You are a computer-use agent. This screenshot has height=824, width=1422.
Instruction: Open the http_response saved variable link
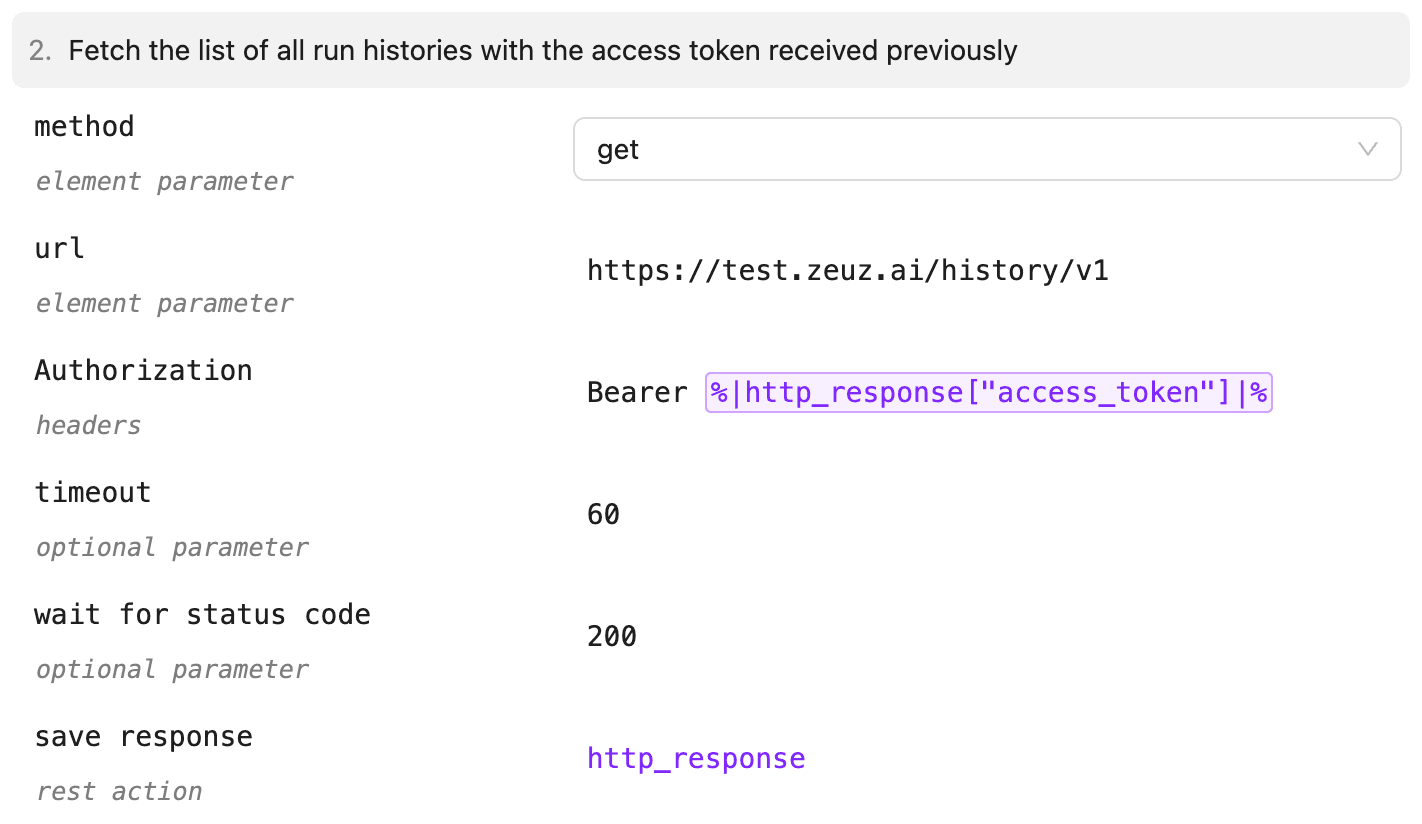coord(696,758)
